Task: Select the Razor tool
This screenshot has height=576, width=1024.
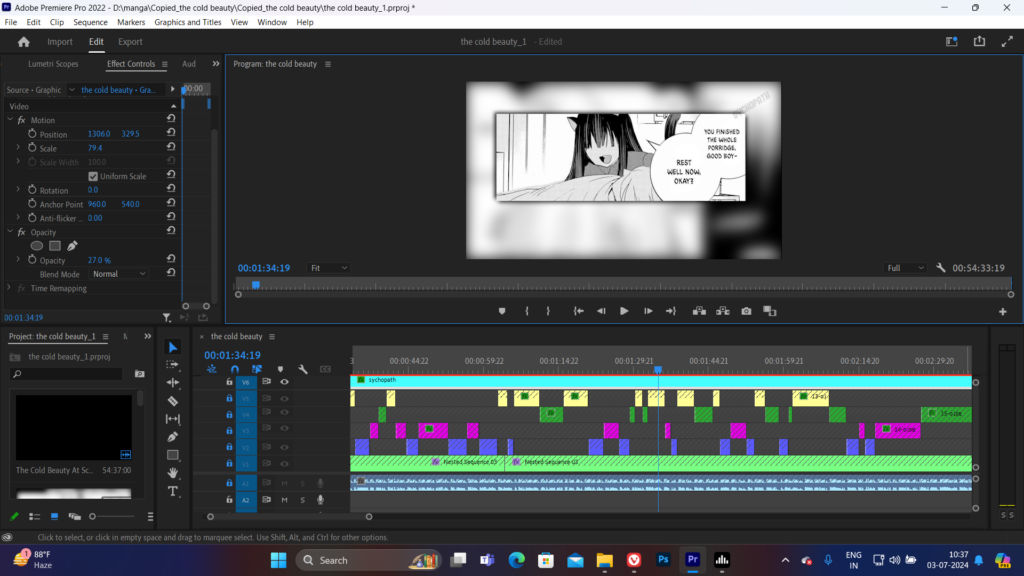Action: [172, 401]
